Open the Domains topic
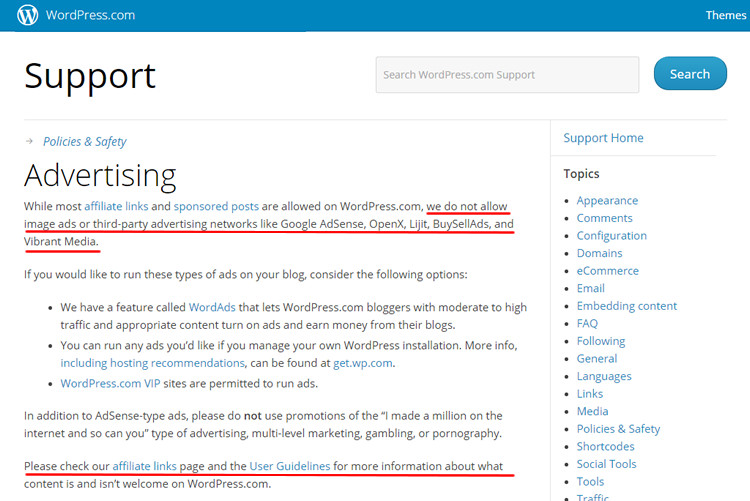The width and height of the screenshot is (750, 501). pos(599,253)
